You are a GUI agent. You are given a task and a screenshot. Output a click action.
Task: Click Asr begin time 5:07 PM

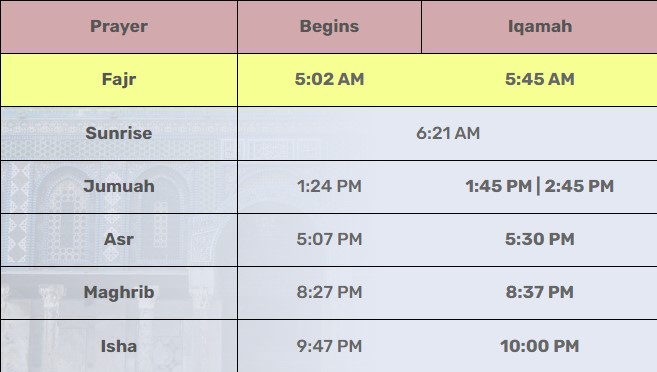pyautogui.click(x=329, y=239)
